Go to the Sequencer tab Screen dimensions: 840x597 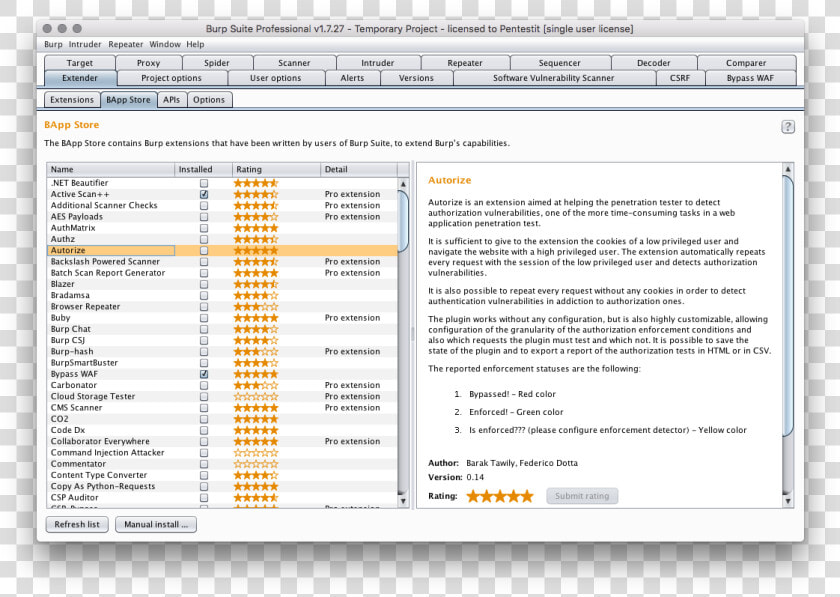pyautogui.click(x=559, y=63)
